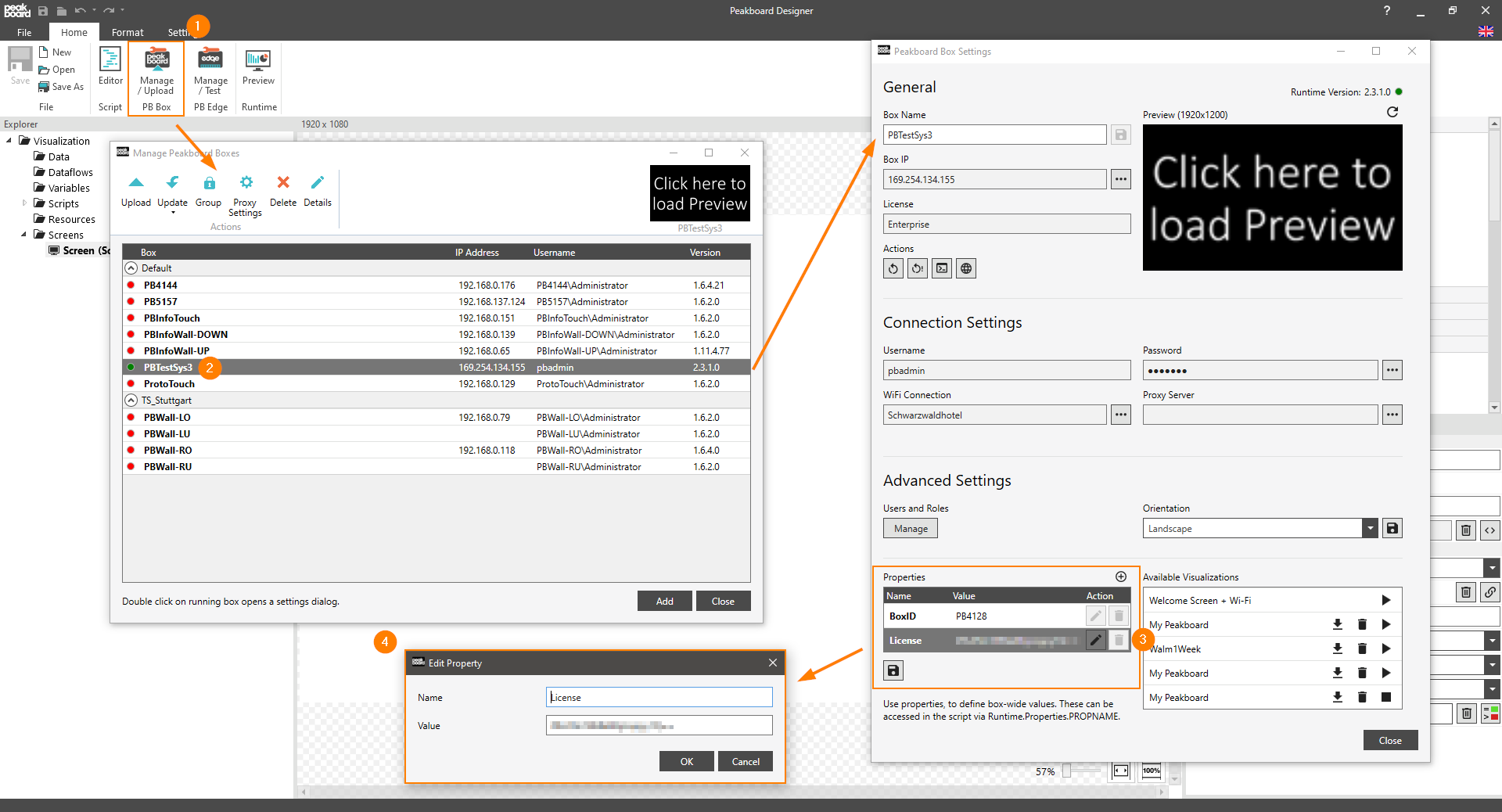Open the Orientation Landscape dropdown
The width and height of the screenshot is (1502, 812).
(1370, 528)
